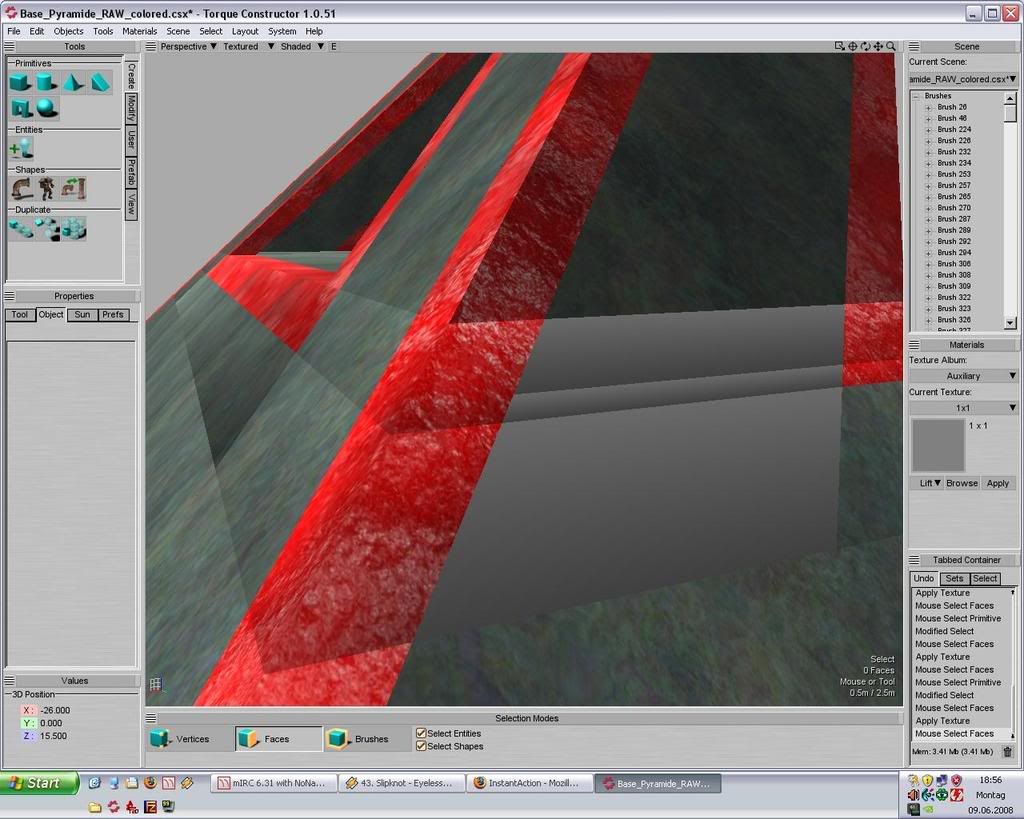Select the cylinder primitive tool
Viewport: 1024px width, 819px height.
tap(46, 82)
